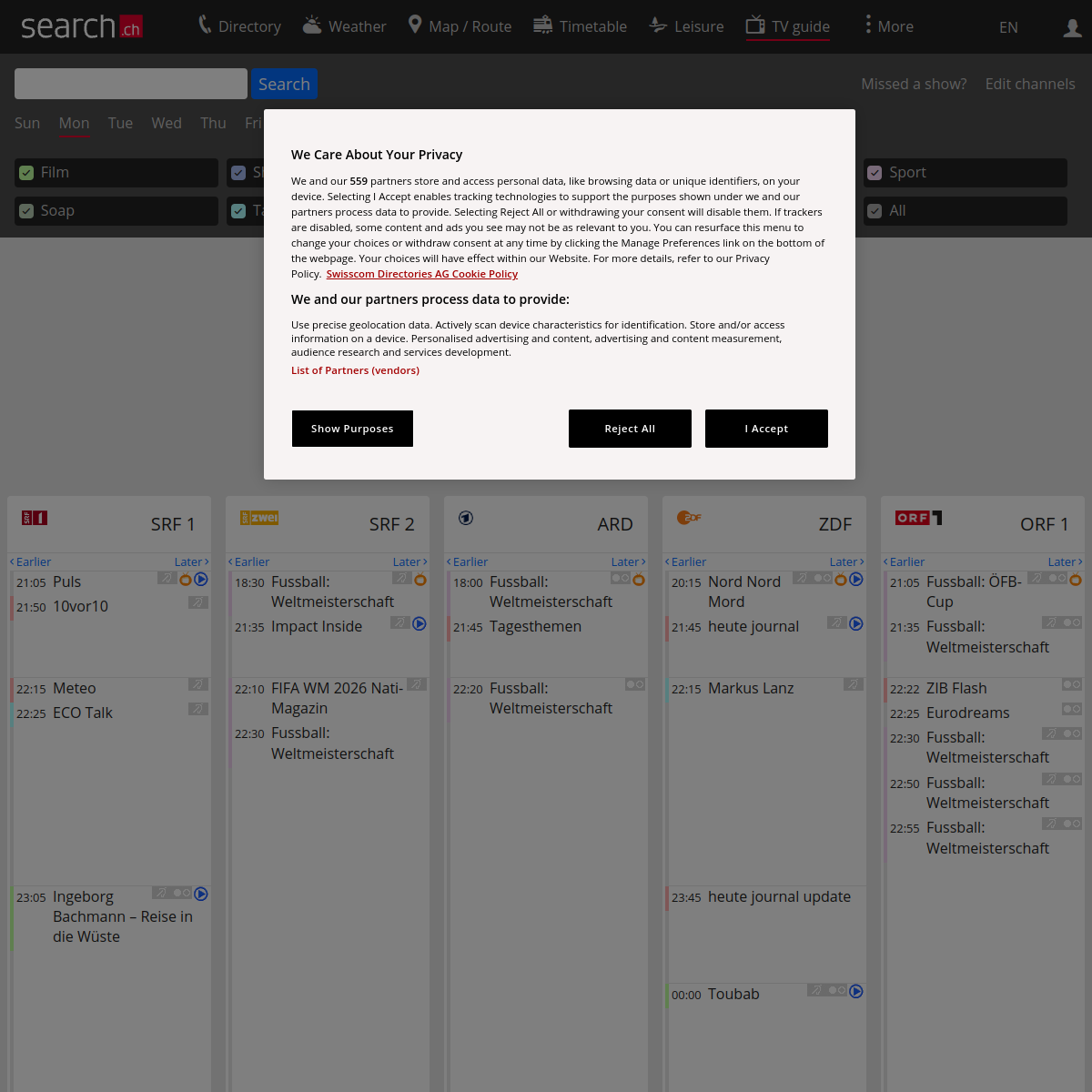Open the Leisure section

click(686, 26)
